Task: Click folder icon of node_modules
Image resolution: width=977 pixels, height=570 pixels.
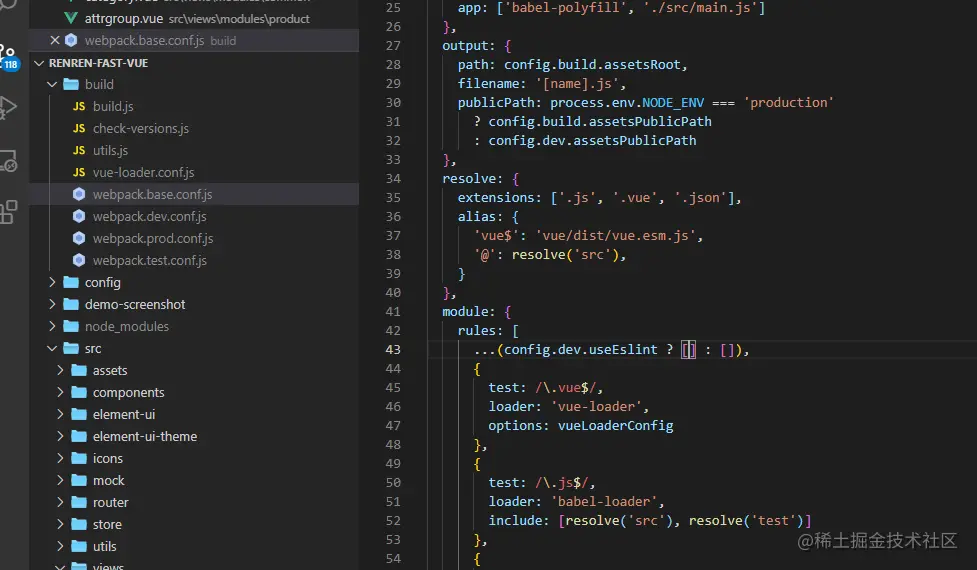Action: [x=72, y=326]
